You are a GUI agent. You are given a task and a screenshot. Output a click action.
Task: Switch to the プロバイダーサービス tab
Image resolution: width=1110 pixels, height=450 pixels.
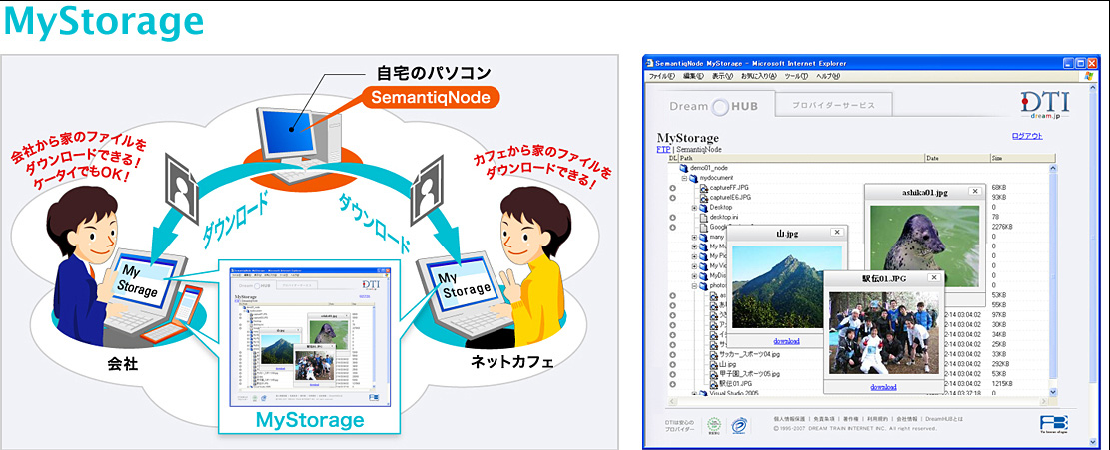tap(833, 105)
